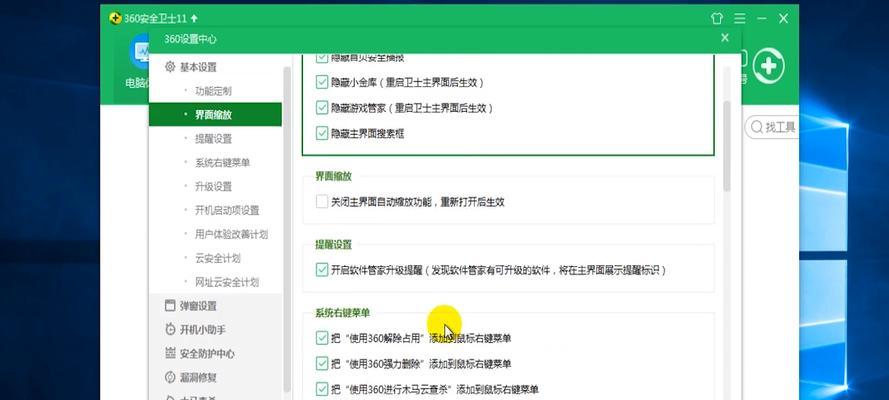Expand the 漏洞修复 category label

[x=198, y=378]
